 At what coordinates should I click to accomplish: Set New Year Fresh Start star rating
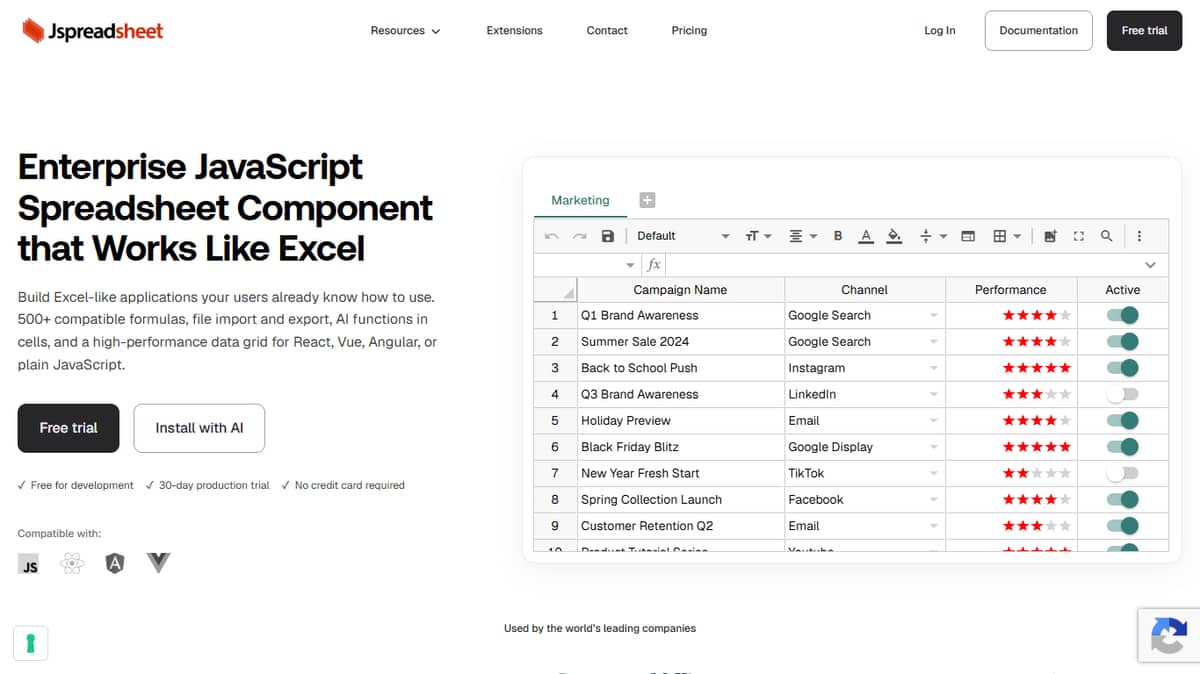coord(1037,474)
